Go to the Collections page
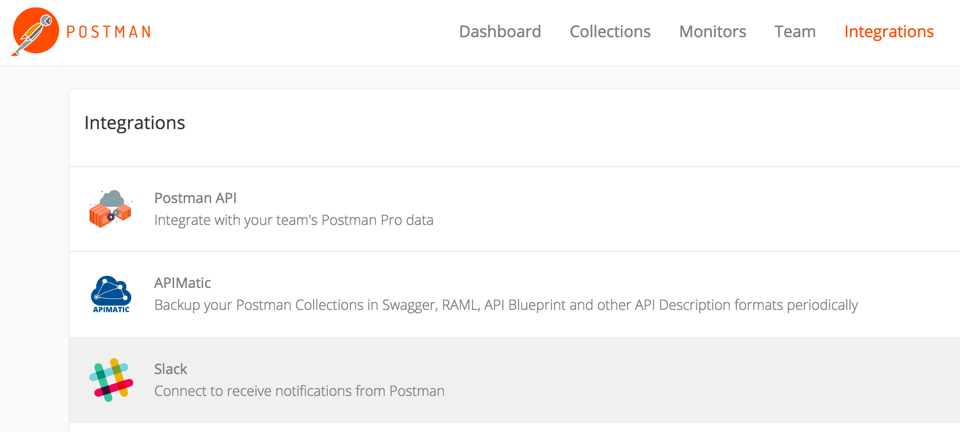Screen dimensions: 960x434 tap(610, 31)
